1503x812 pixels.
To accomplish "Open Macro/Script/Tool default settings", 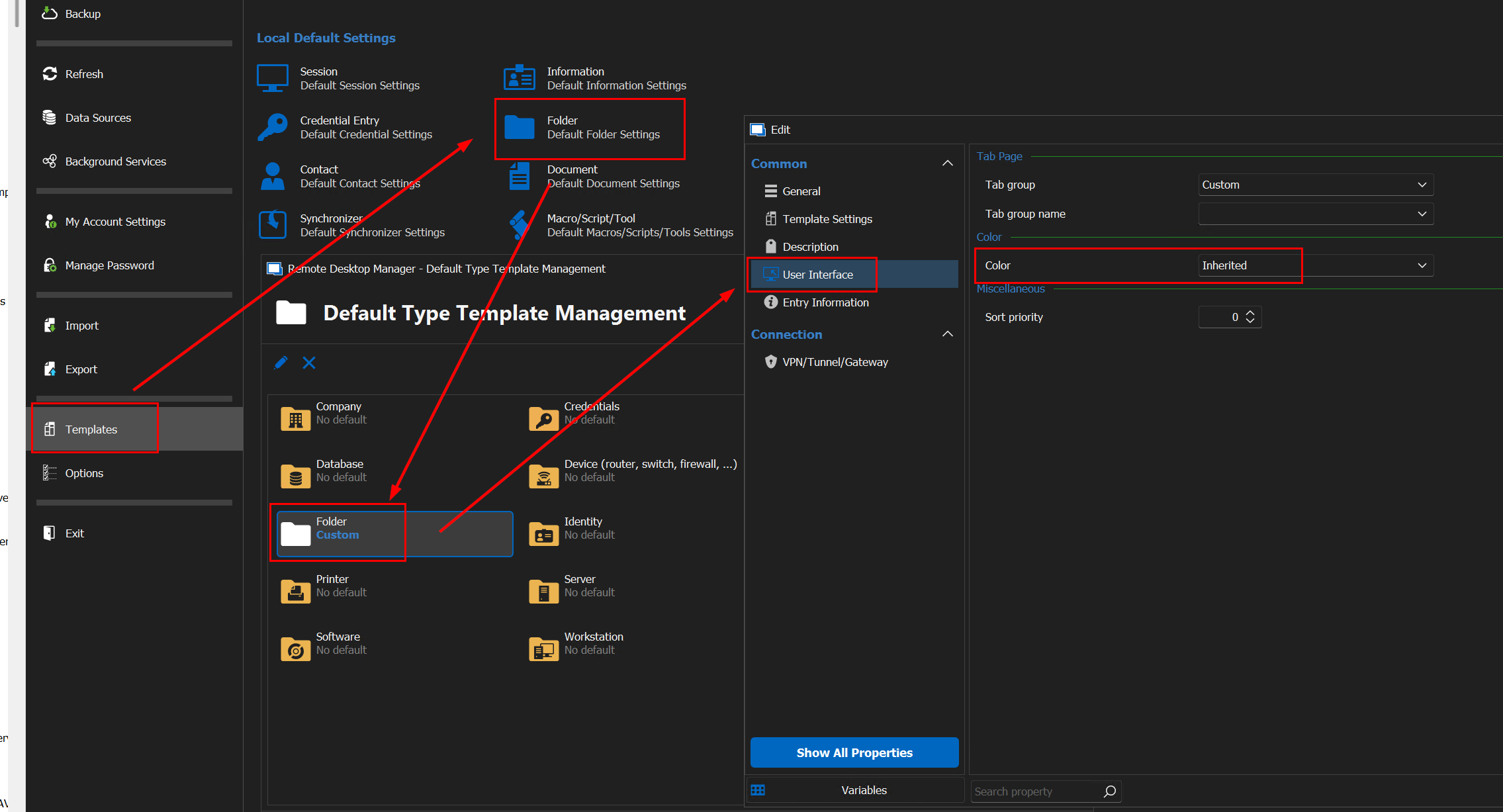I will point(621,225).
